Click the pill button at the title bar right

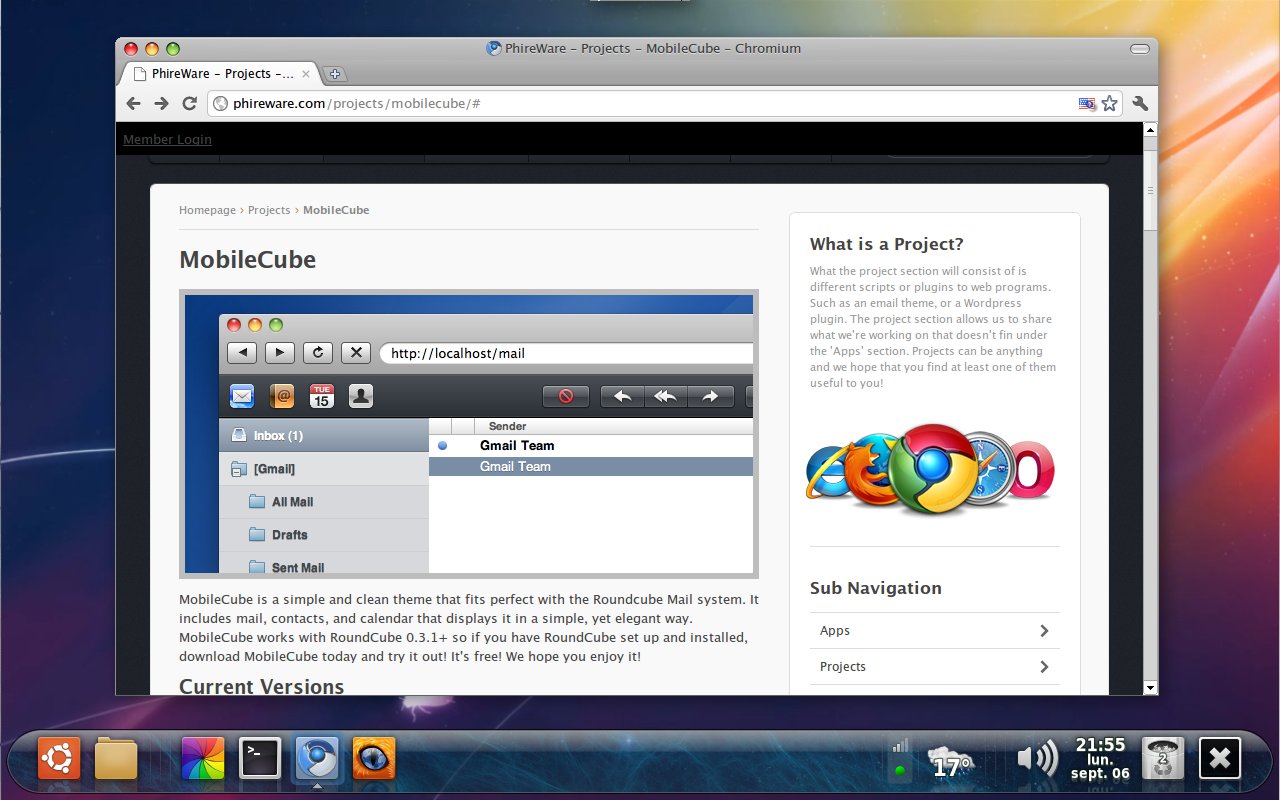pos(1140,48)
